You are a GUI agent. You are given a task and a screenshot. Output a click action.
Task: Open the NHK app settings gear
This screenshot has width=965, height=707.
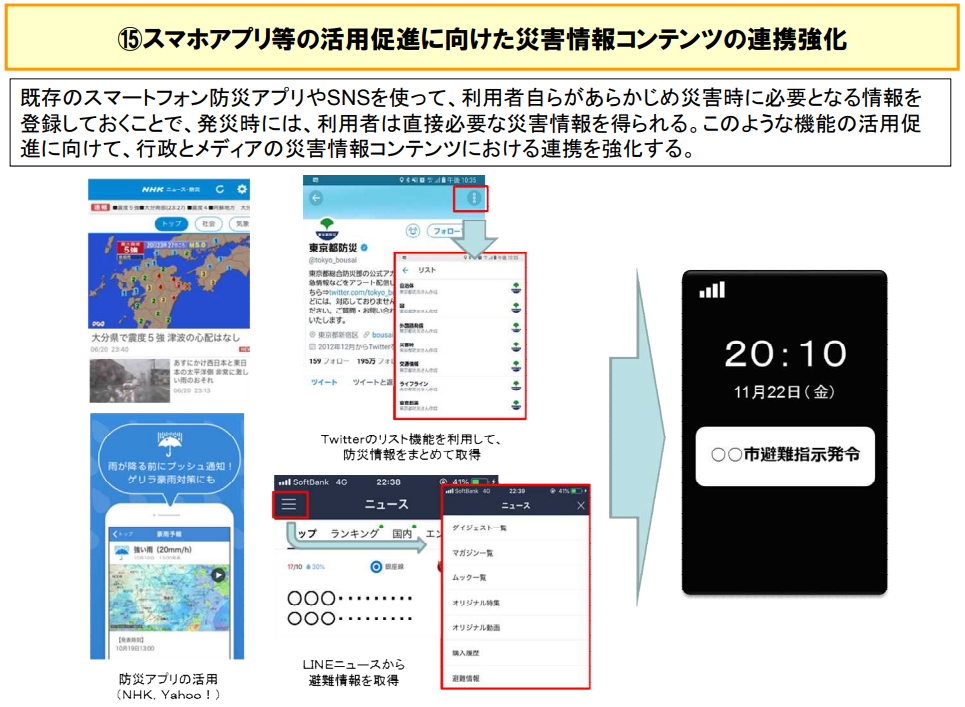click(242, 190)
